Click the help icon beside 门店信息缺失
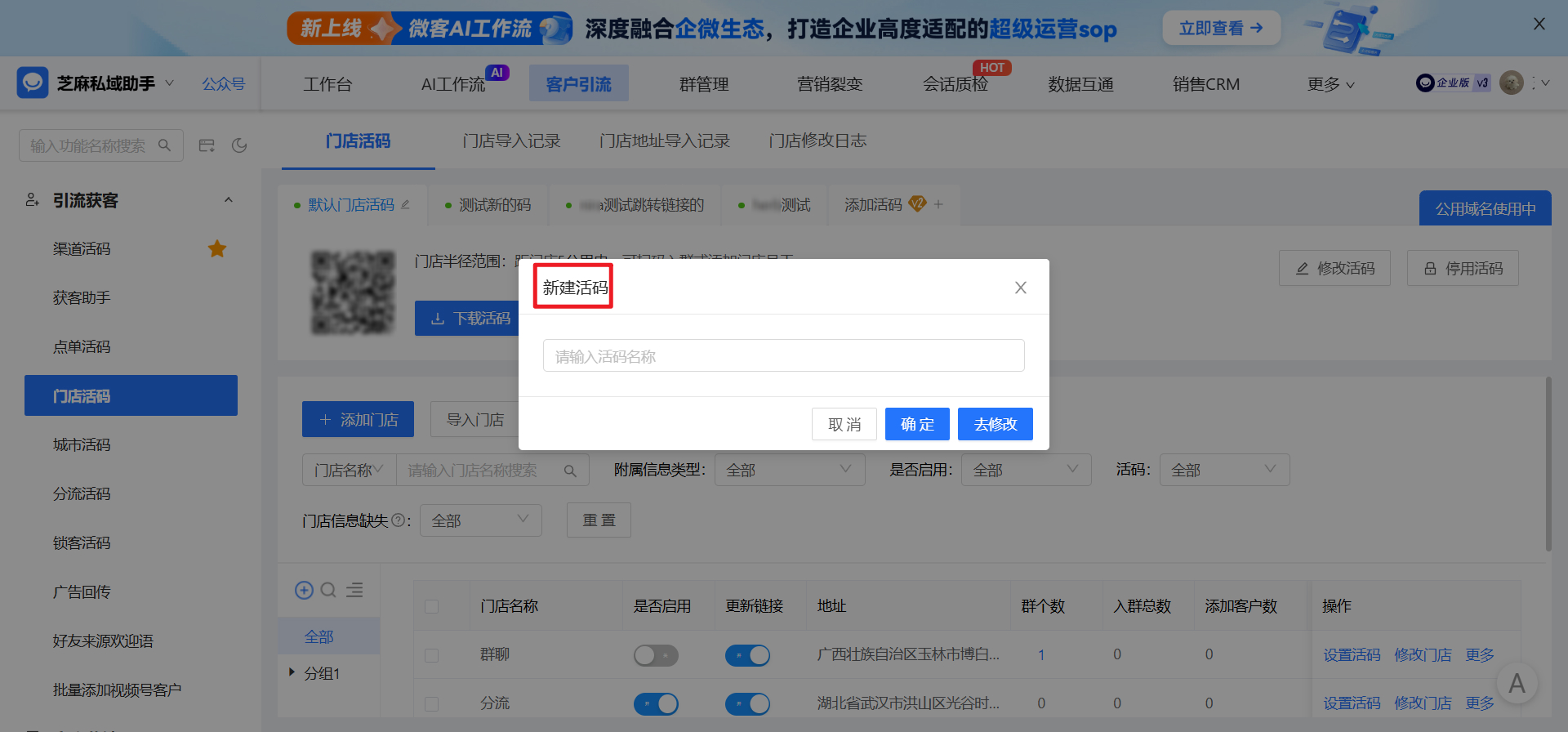Image resolution: width=1568 pixels, height=732 pixels. coord(398,520)
